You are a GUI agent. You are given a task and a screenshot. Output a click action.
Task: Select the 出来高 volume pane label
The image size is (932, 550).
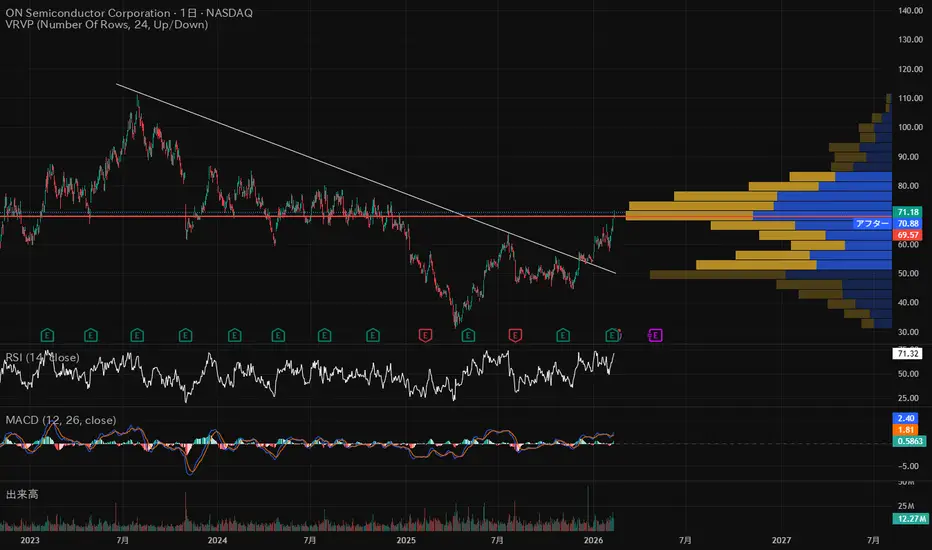pos(22,494)
